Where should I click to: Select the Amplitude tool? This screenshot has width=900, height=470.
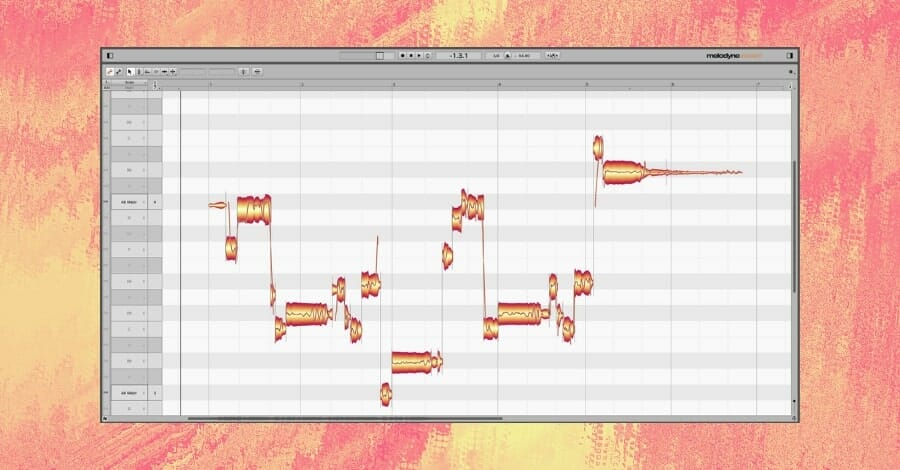pos(156,72)
